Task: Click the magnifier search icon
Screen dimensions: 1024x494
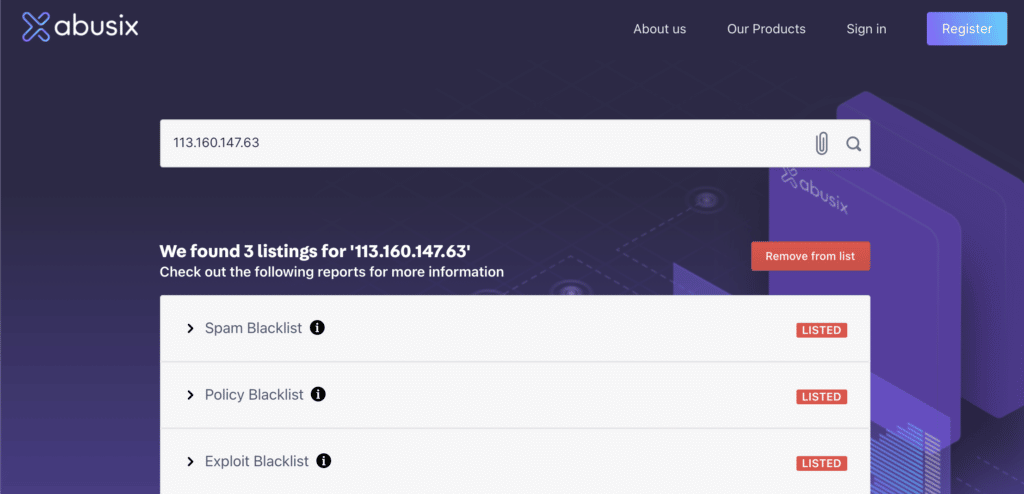Action: click(x=854, y=144)
